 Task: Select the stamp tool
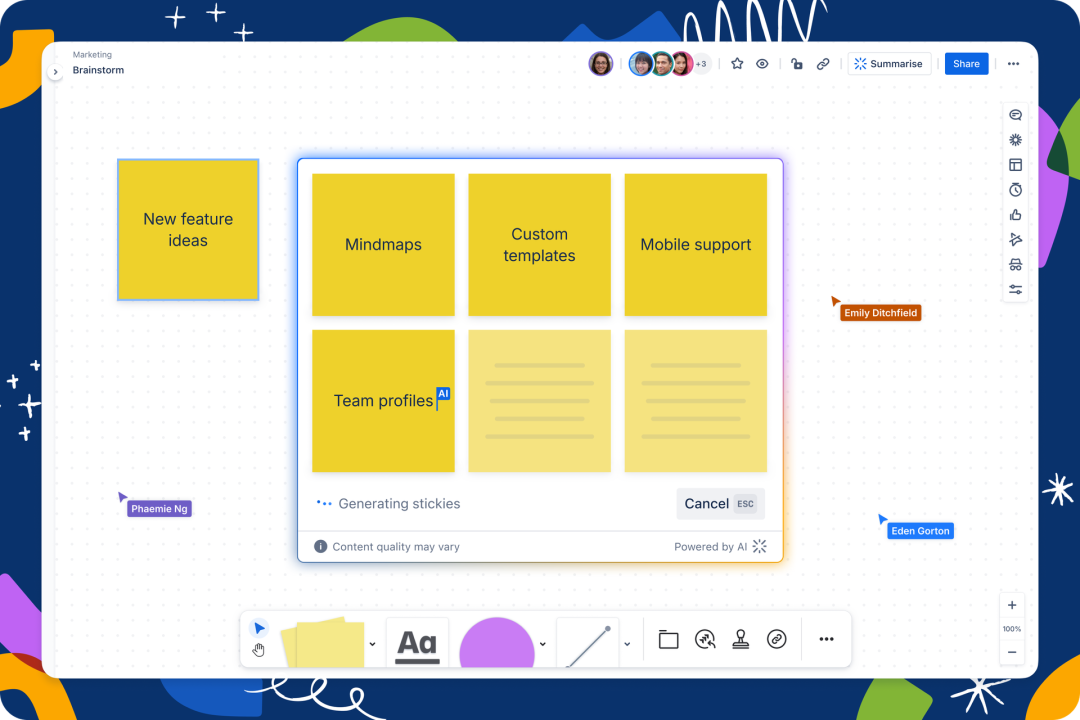tap(740, 639)
